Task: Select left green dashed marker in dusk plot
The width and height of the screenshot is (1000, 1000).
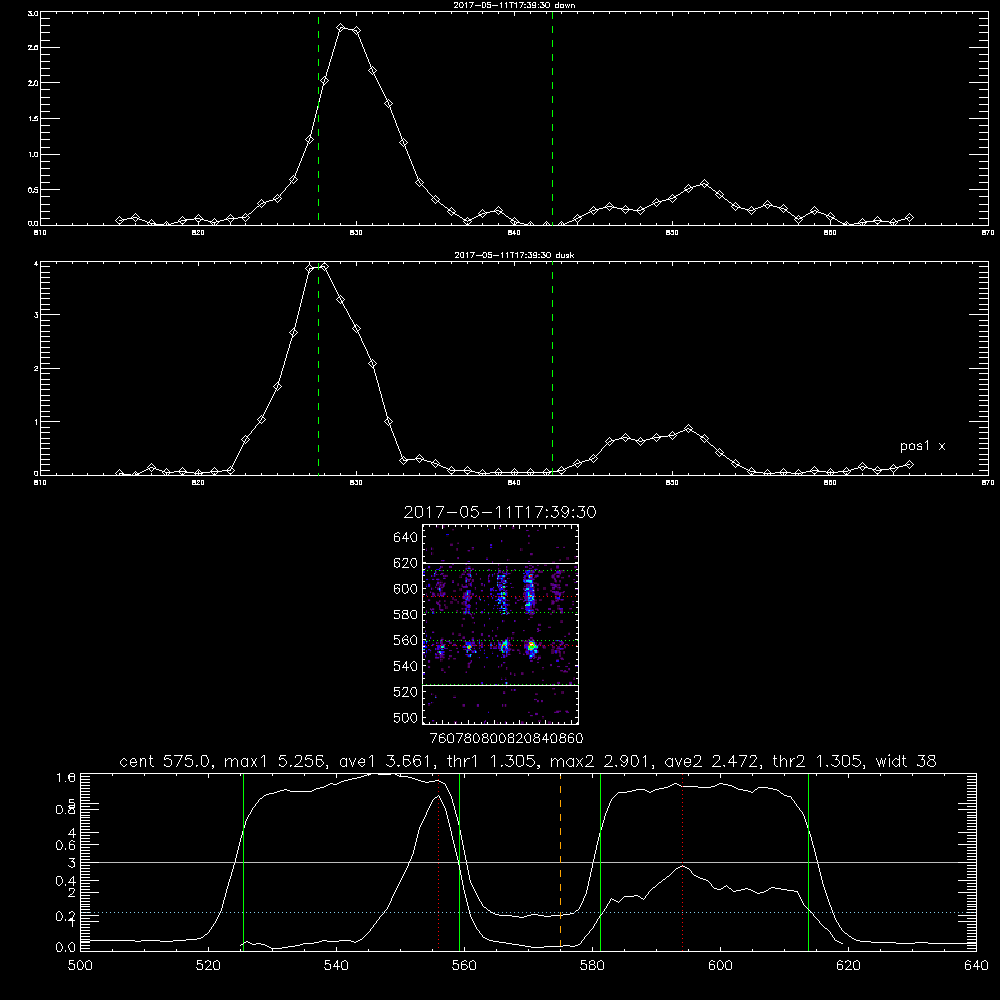Action: (318, 368)
